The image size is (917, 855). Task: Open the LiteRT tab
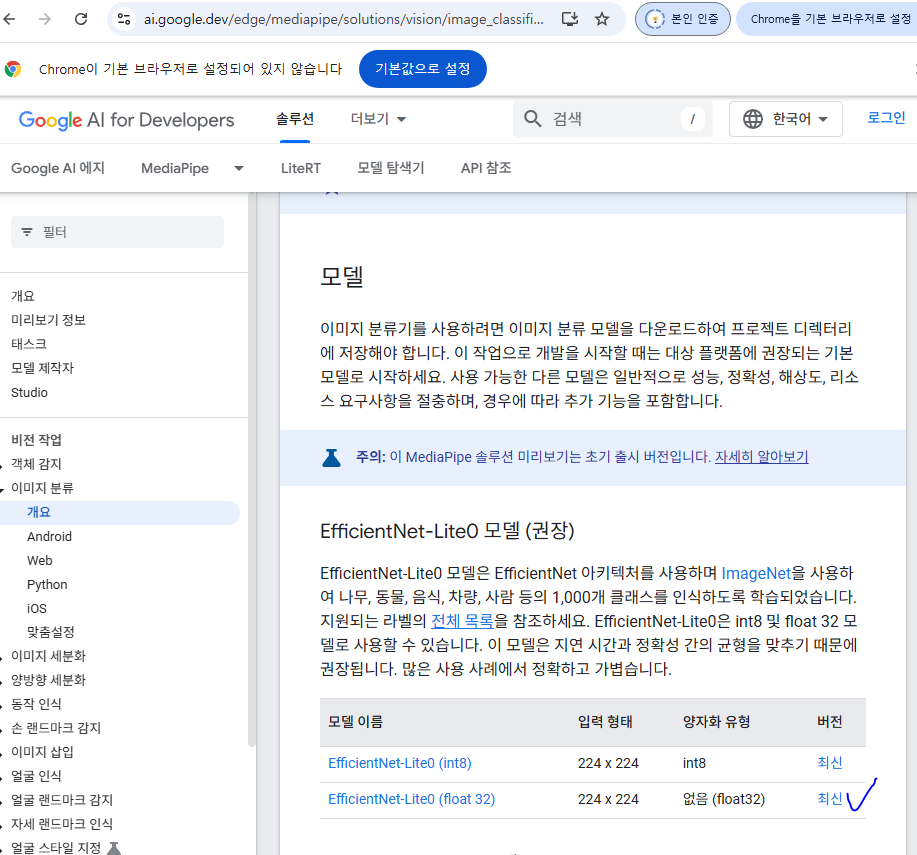coord(301,168)
